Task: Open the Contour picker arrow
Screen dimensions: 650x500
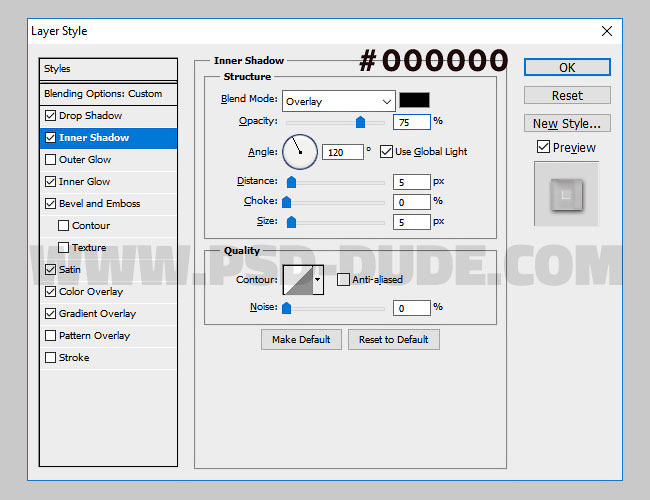Action: [x=318, y=279]
